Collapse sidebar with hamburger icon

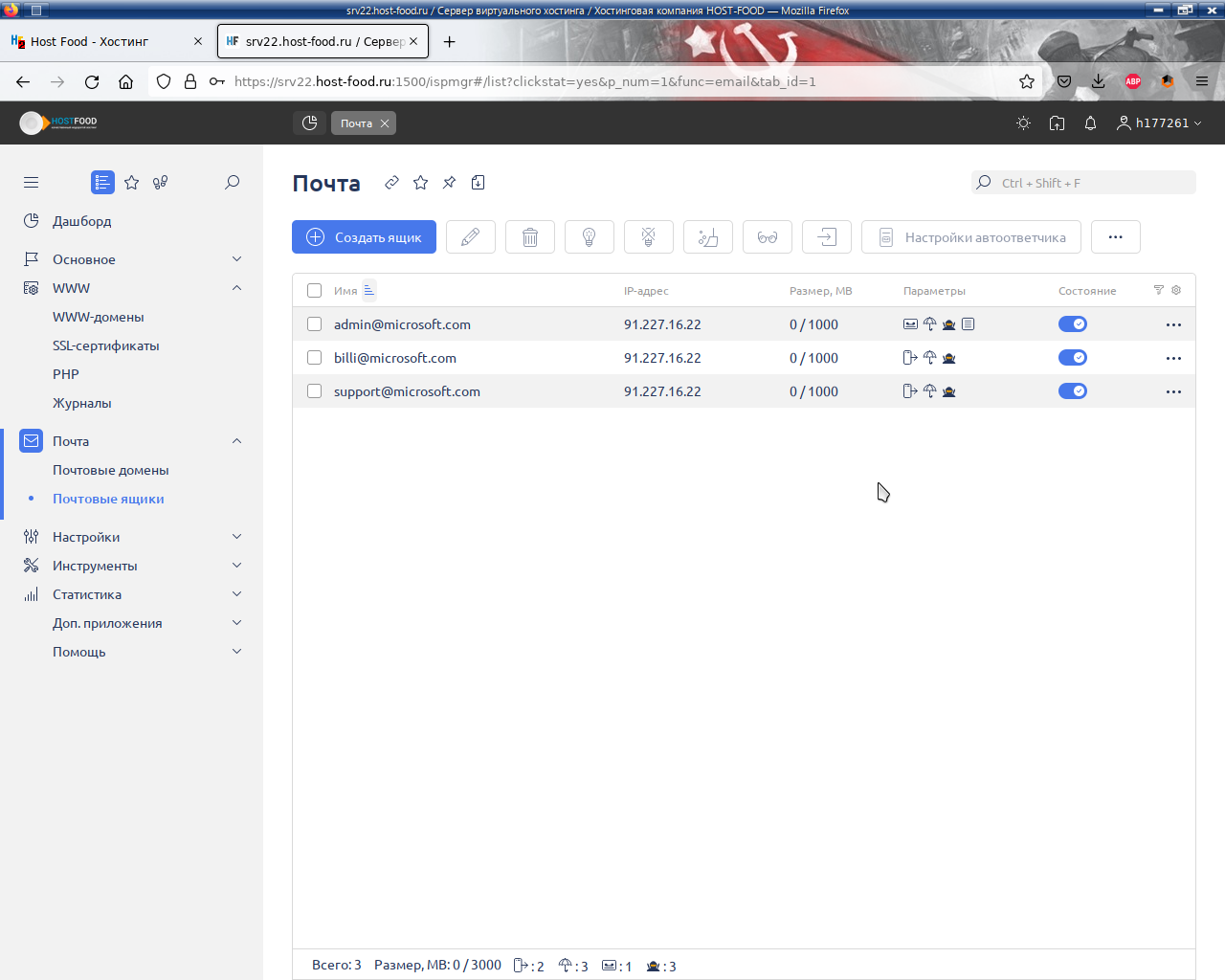point(32,182)
